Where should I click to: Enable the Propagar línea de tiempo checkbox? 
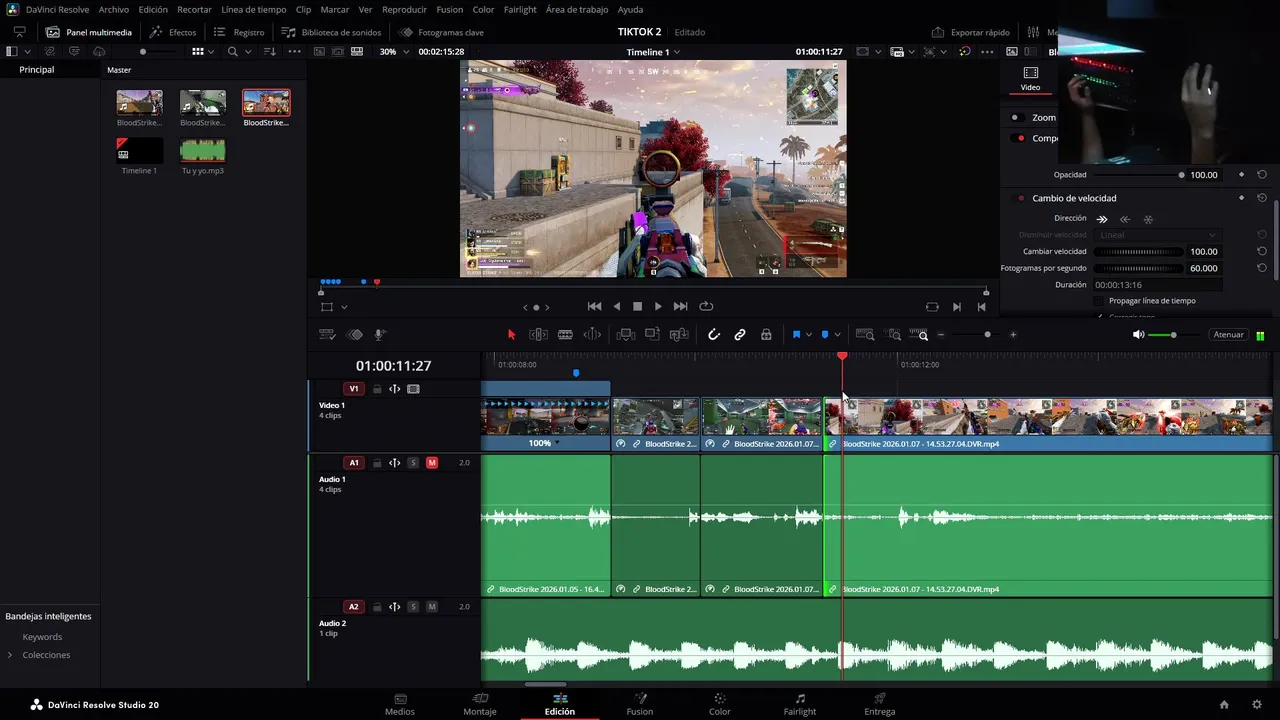[1099, 301]
